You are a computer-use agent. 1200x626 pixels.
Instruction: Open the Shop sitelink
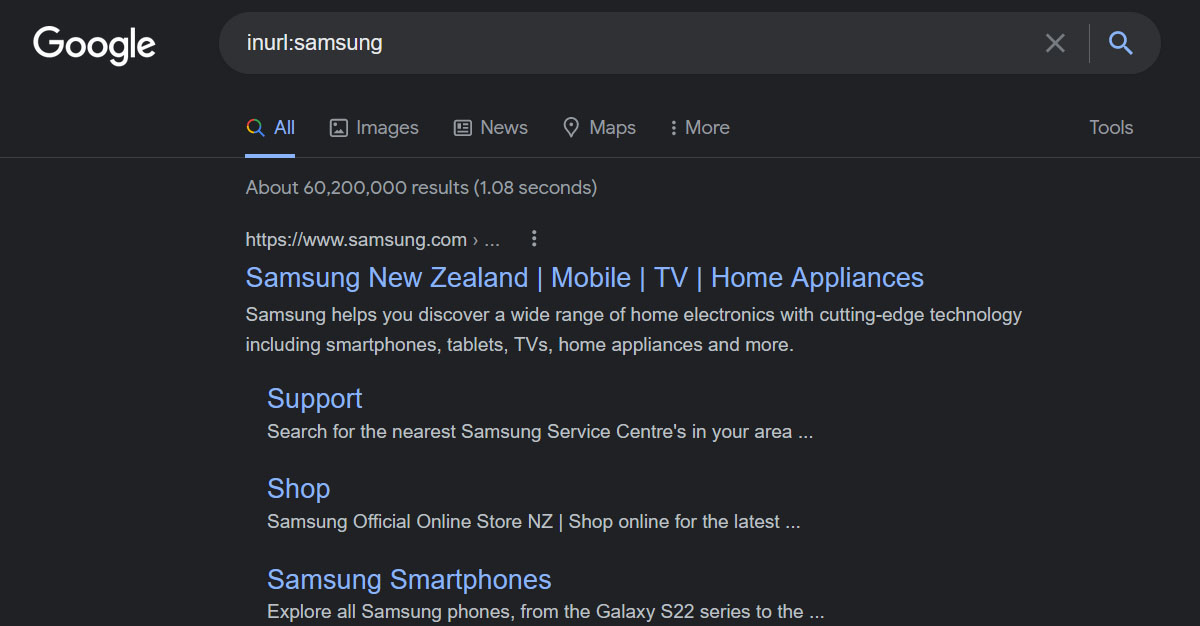pos(298,488)
